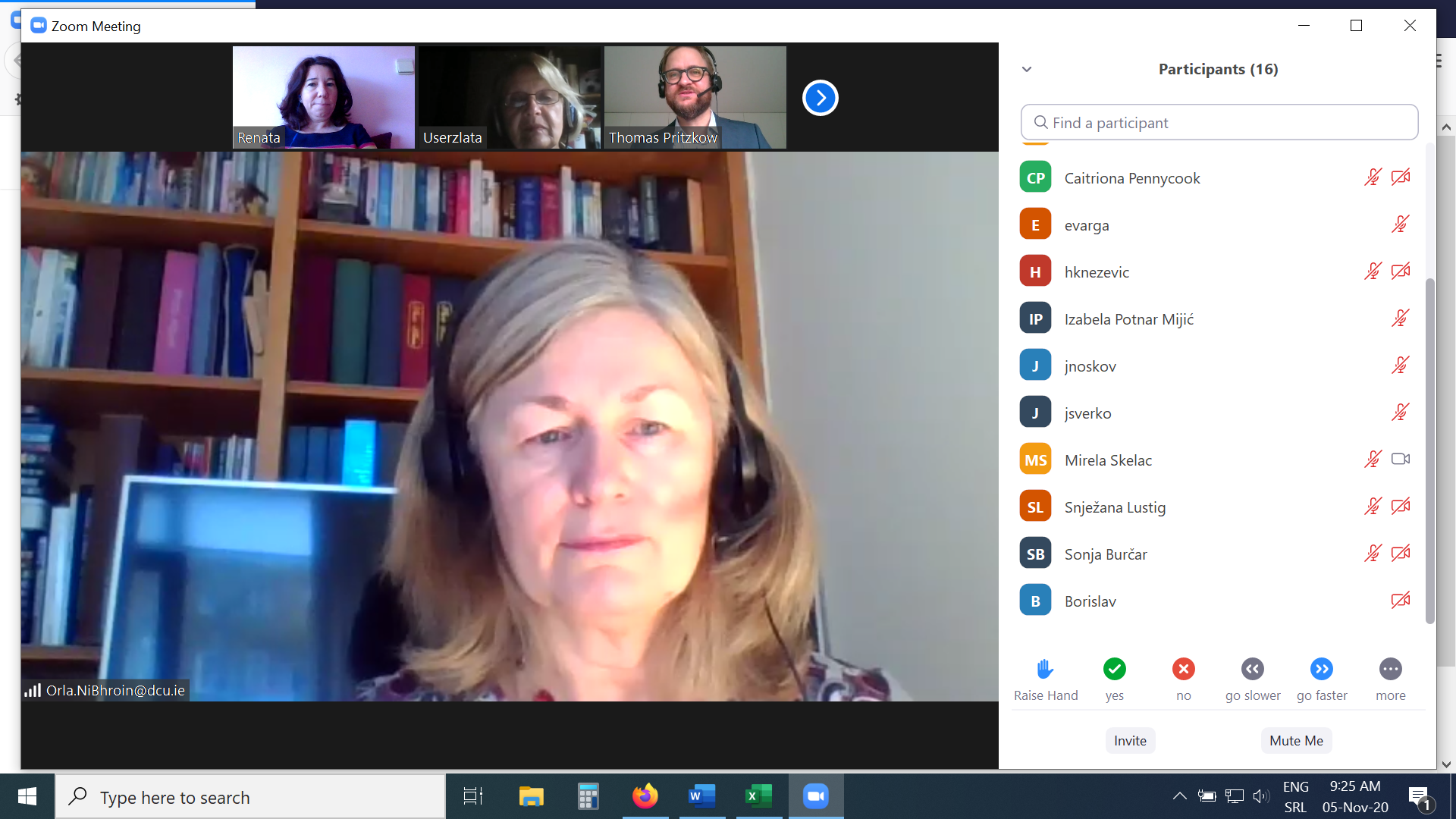Click the green yes checkmark icon
The width and height of the screenshot is (1456, 819).
coord(1114,669)
